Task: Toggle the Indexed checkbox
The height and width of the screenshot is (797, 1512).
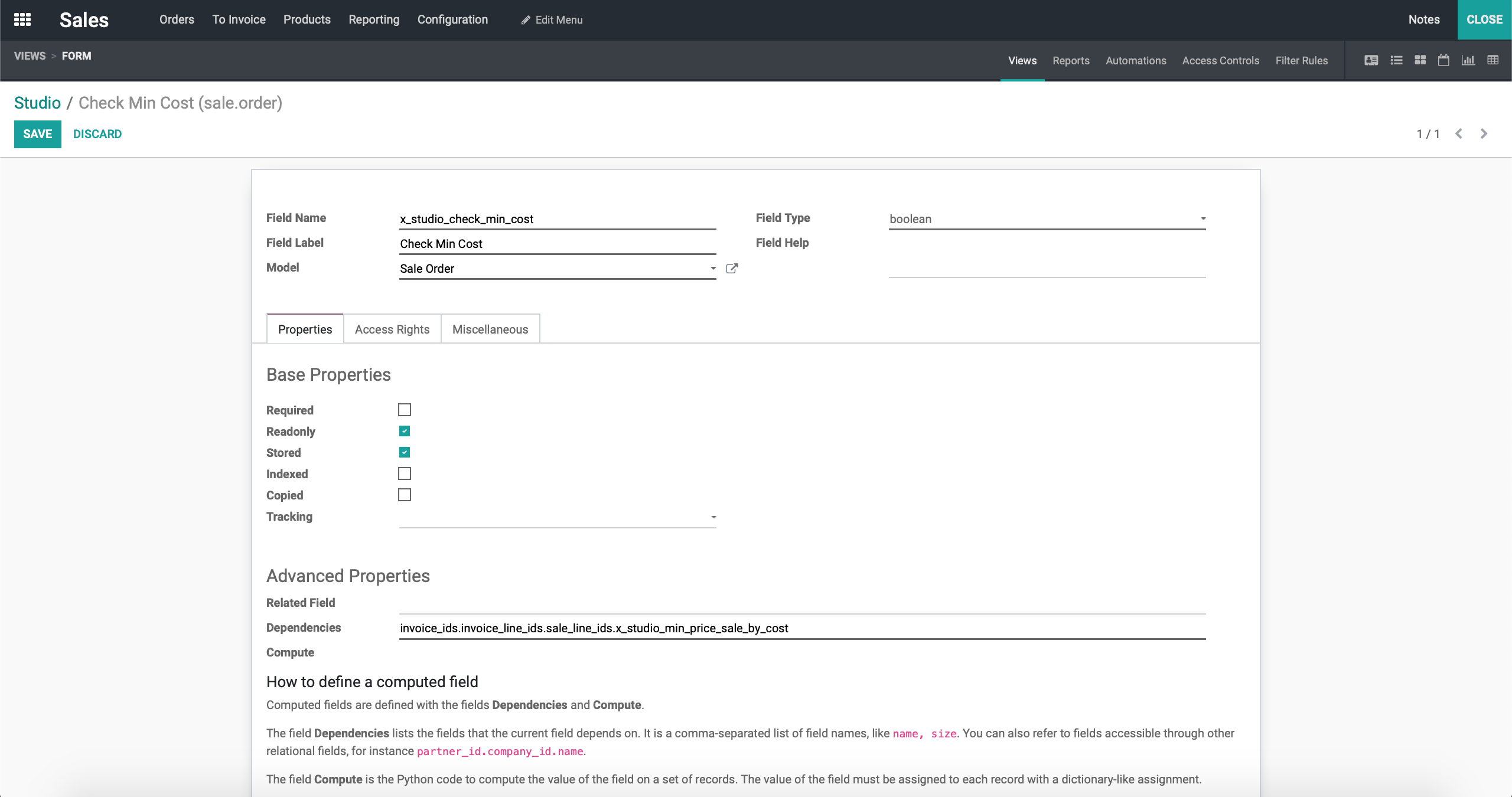Action: [x=405, y=473]
